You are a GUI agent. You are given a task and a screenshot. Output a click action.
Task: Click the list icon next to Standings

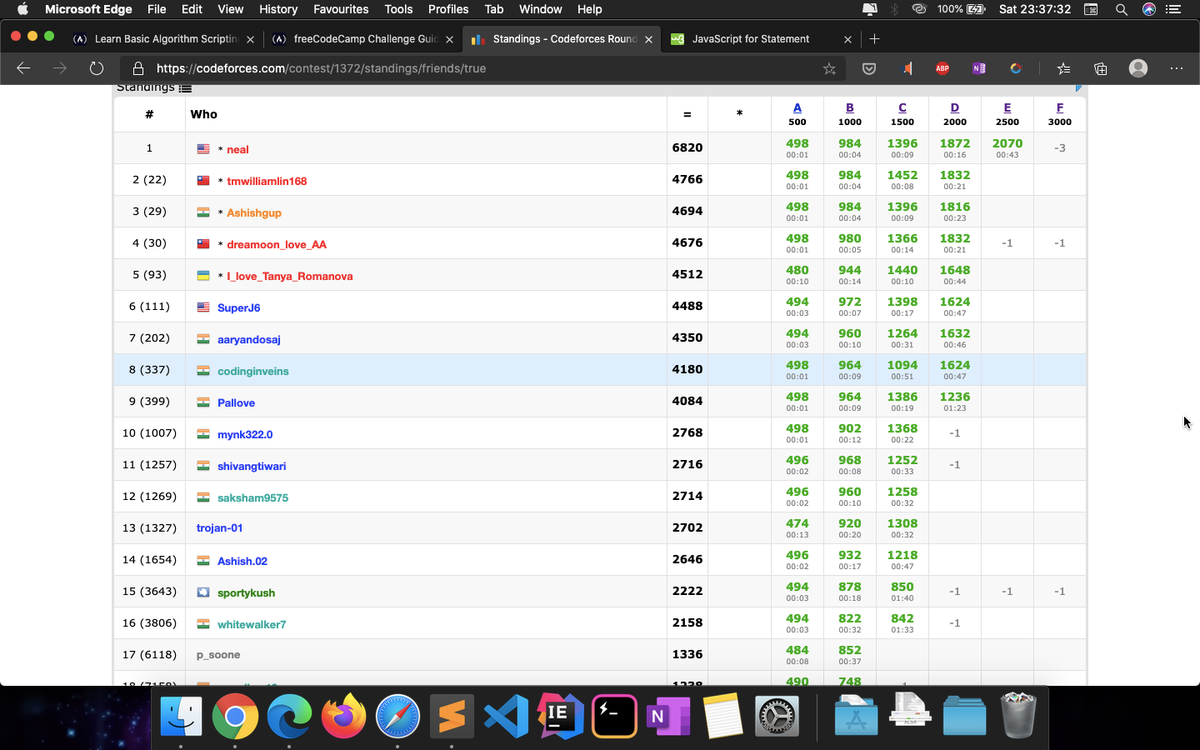(185, 88)
